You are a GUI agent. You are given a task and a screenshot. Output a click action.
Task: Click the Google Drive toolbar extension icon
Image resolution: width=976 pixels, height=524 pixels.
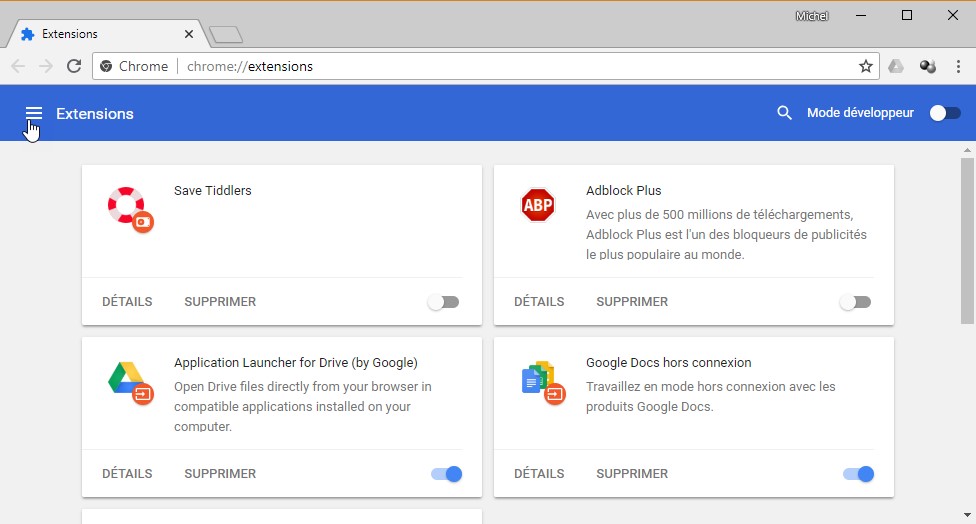pos(896,66)
